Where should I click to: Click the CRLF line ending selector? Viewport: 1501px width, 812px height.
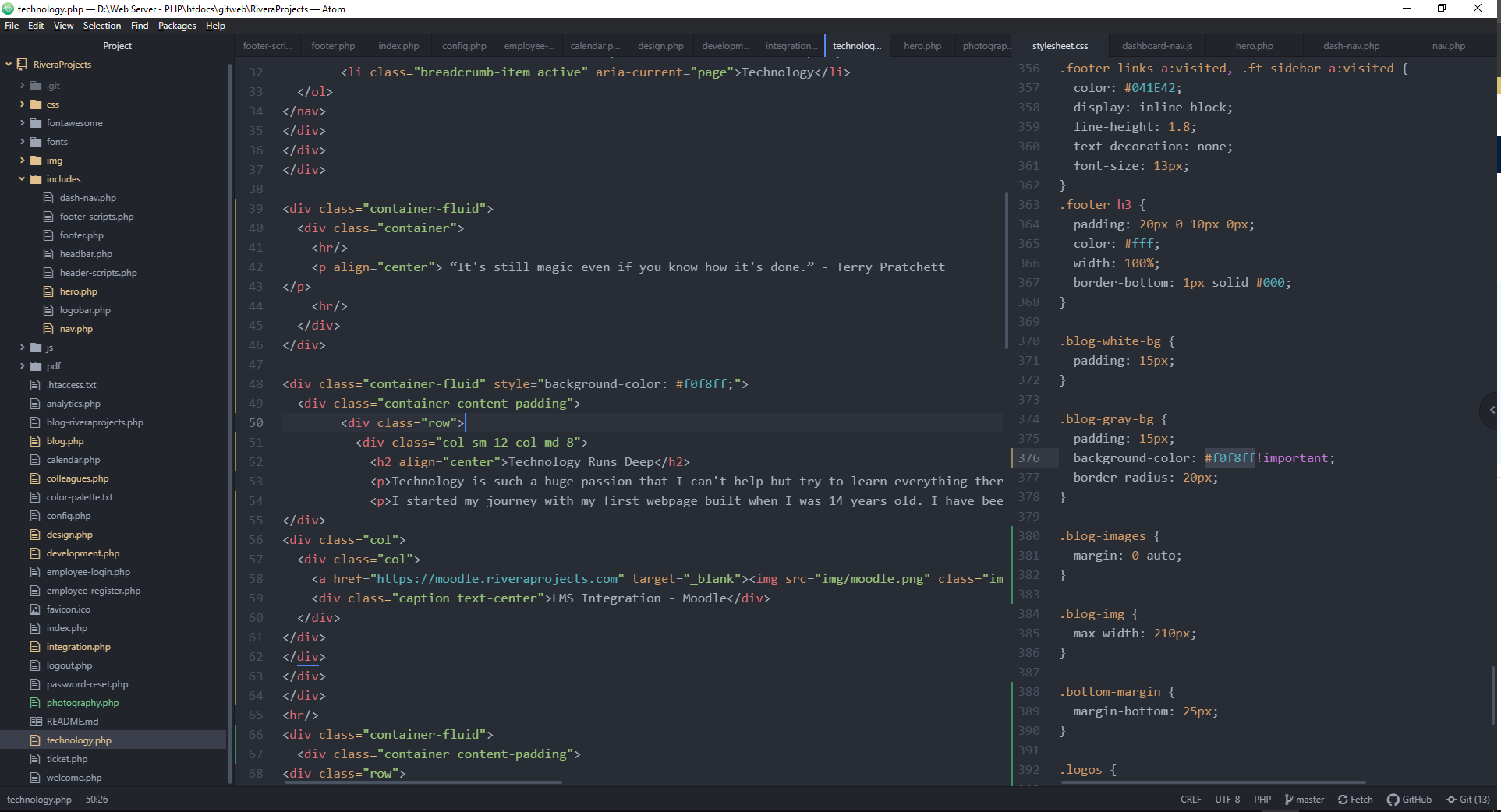(1191, 800)
